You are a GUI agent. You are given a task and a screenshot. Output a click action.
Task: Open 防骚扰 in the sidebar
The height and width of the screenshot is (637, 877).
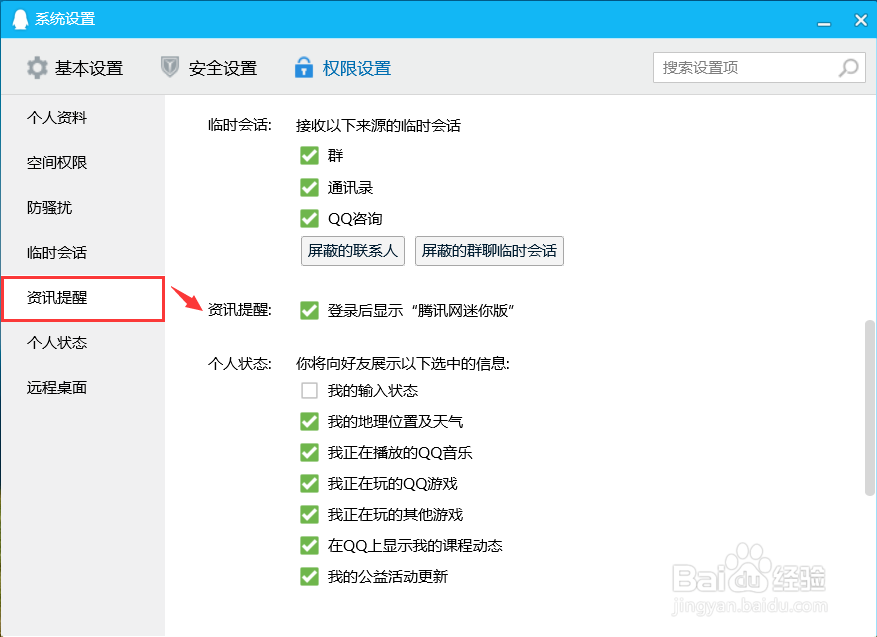pos(83,207)
